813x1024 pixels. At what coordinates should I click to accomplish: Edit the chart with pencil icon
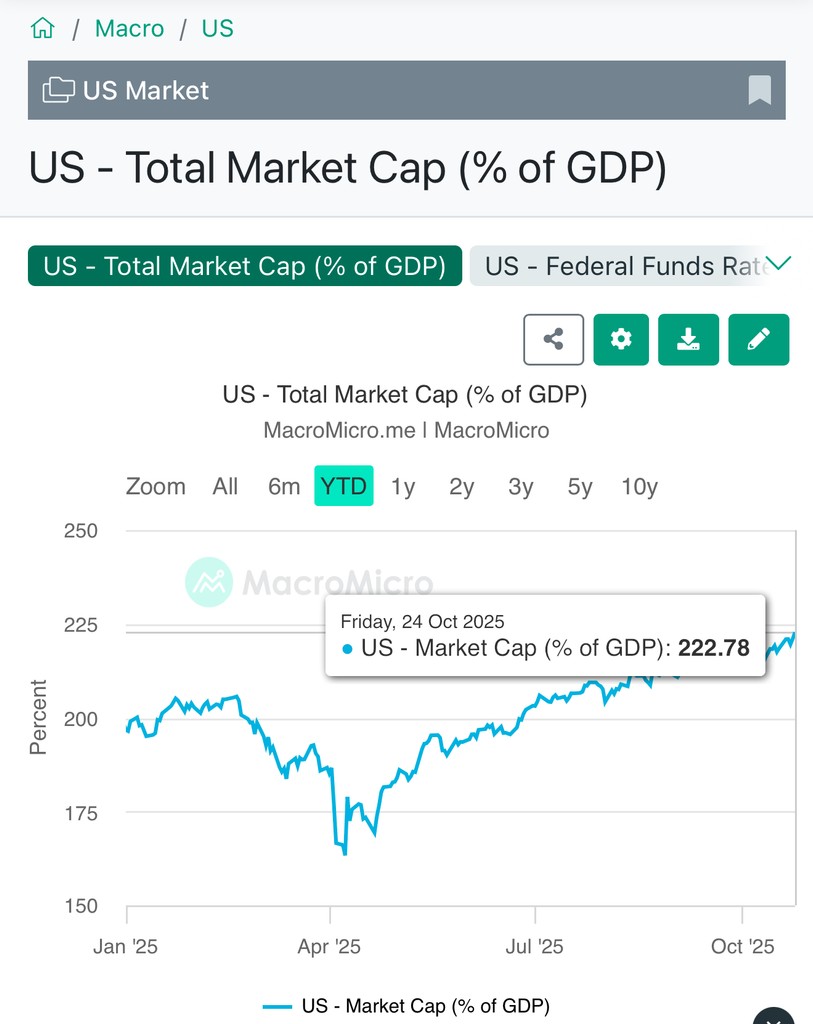coord(758,339)
